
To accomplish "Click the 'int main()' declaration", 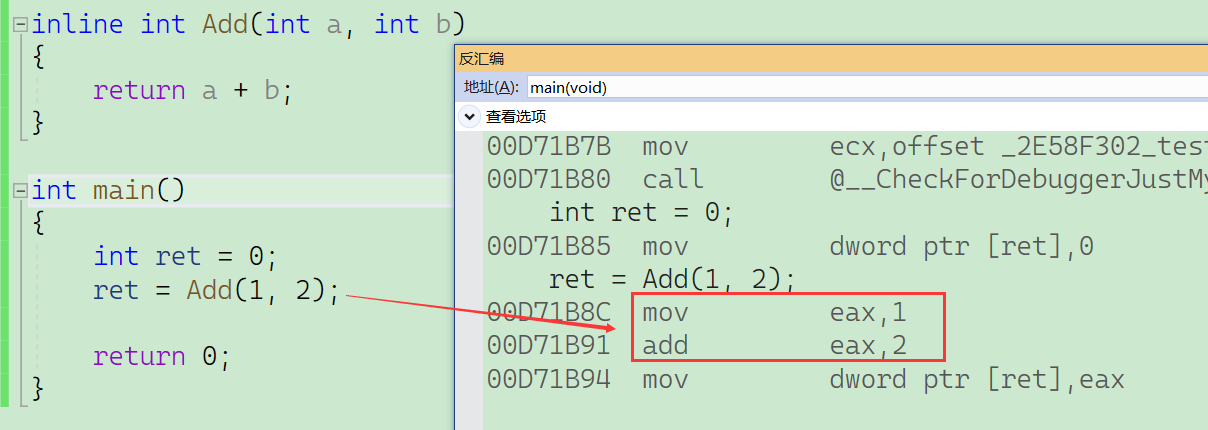I will tap(108, 190).
